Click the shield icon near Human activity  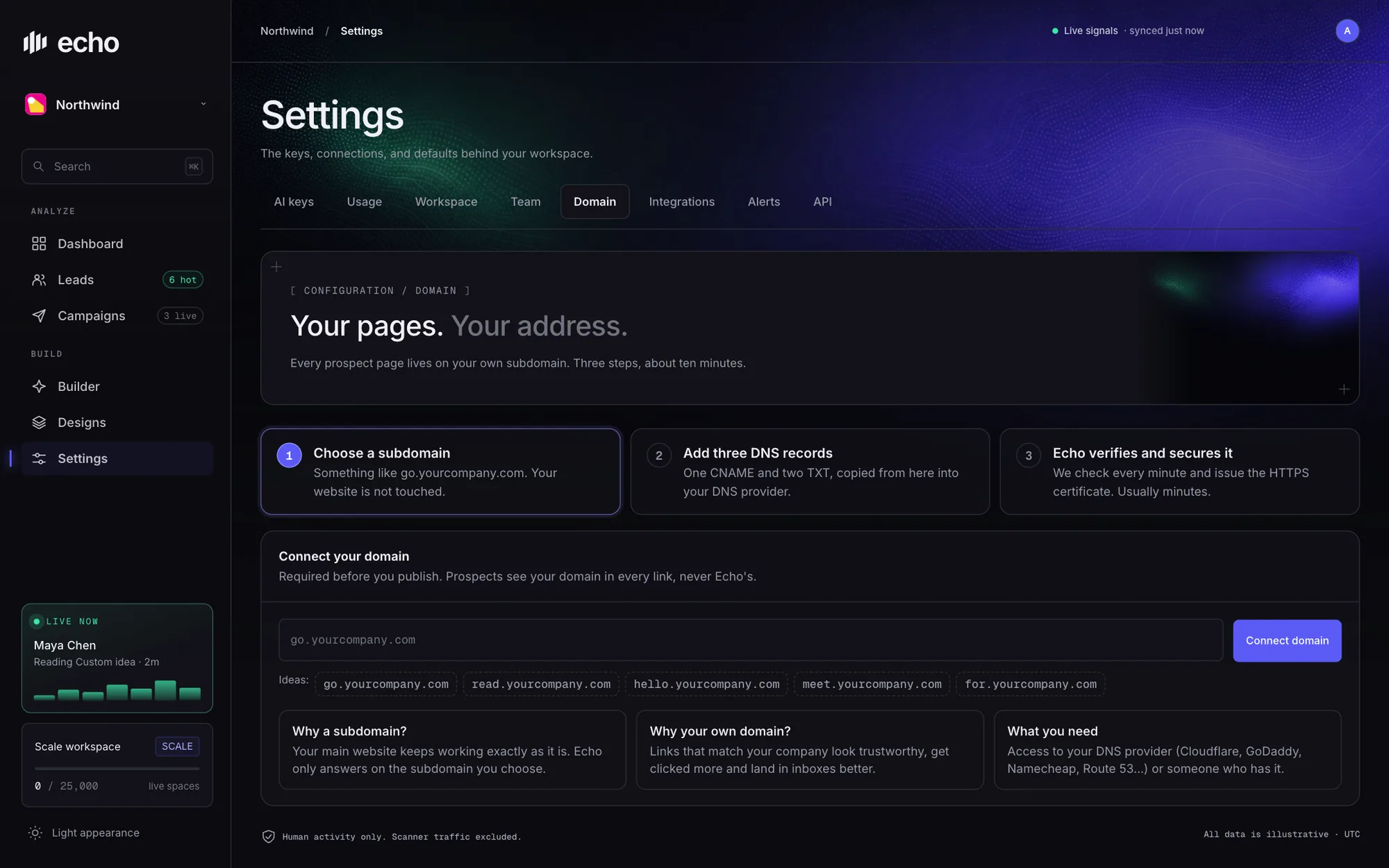tap(268, 837)
